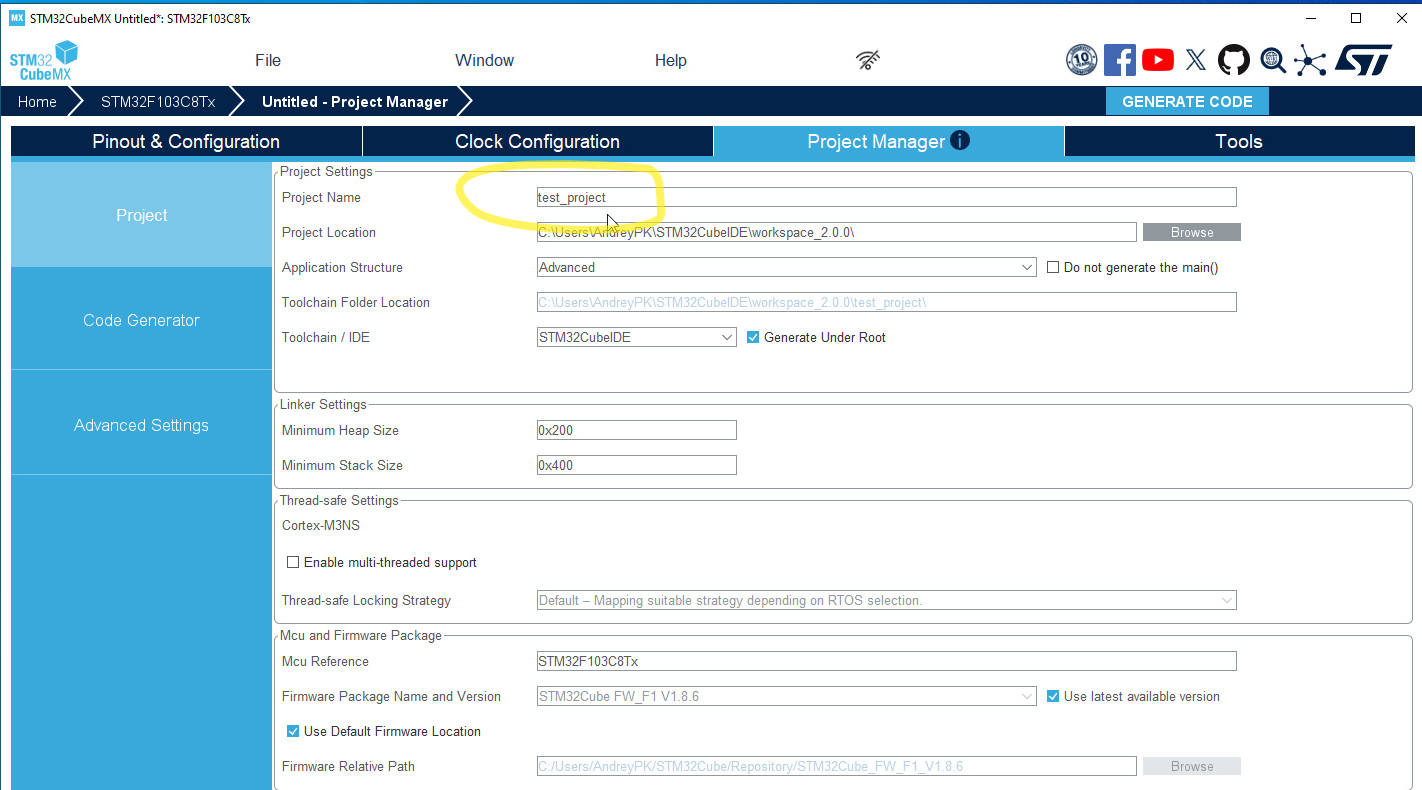
Task: Click the GENERATE CODE button
Action: click(1187, 101)
